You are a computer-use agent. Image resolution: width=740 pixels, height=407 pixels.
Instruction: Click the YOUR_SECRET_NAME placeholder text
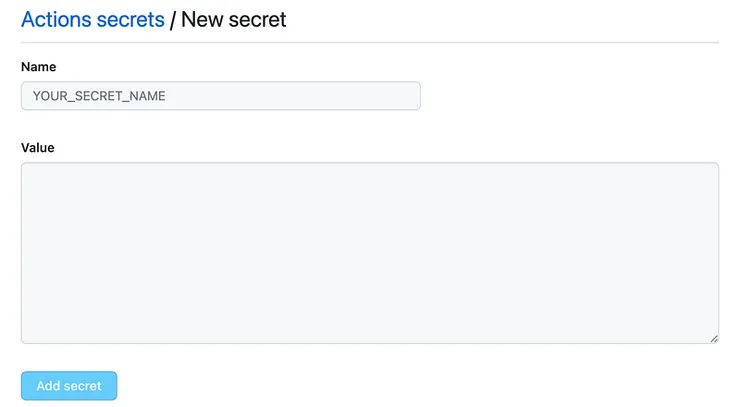(99, 96)
